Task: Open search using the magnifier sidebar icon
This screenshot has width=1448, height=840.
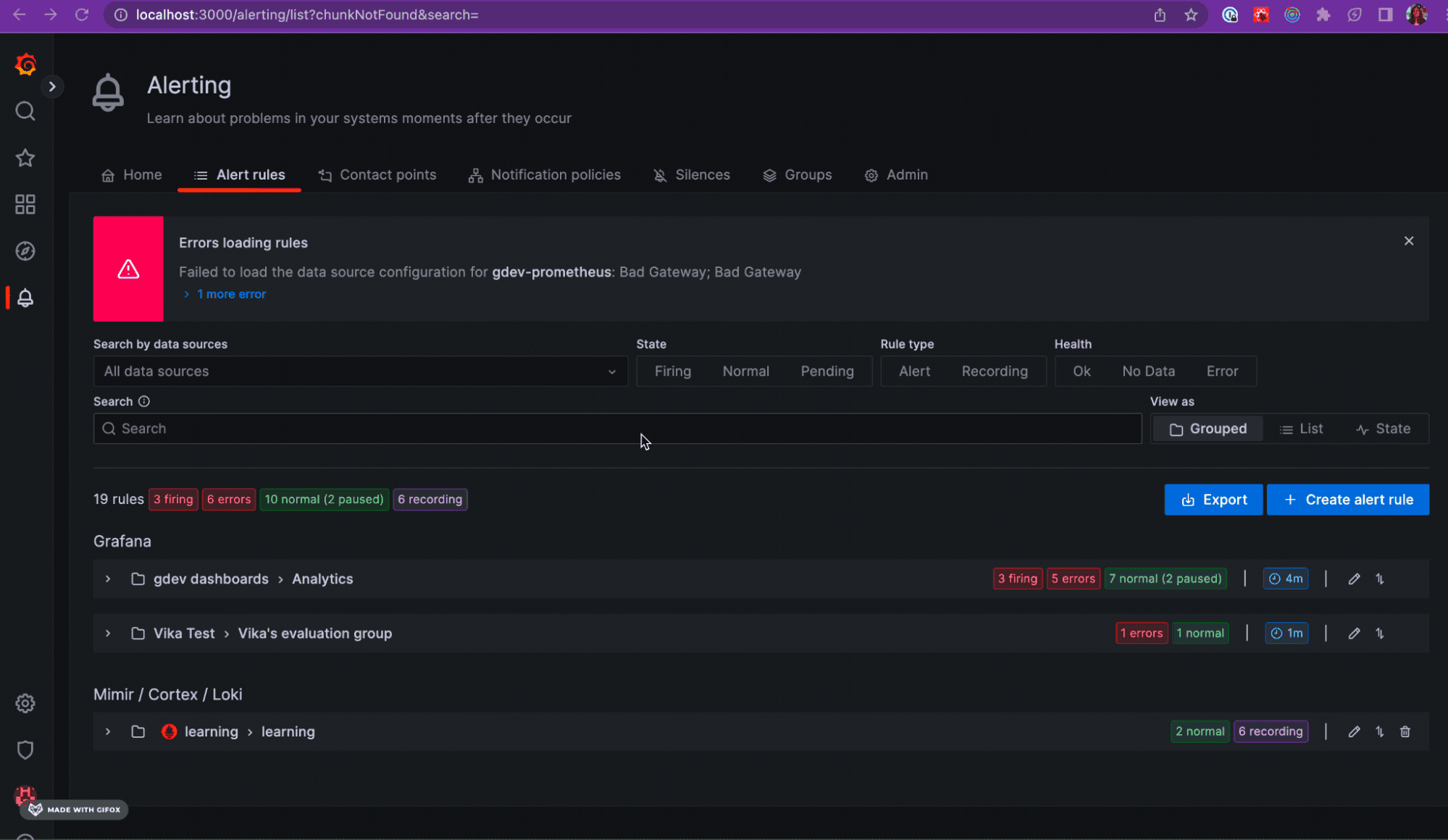Action: [x=25, y=111]
